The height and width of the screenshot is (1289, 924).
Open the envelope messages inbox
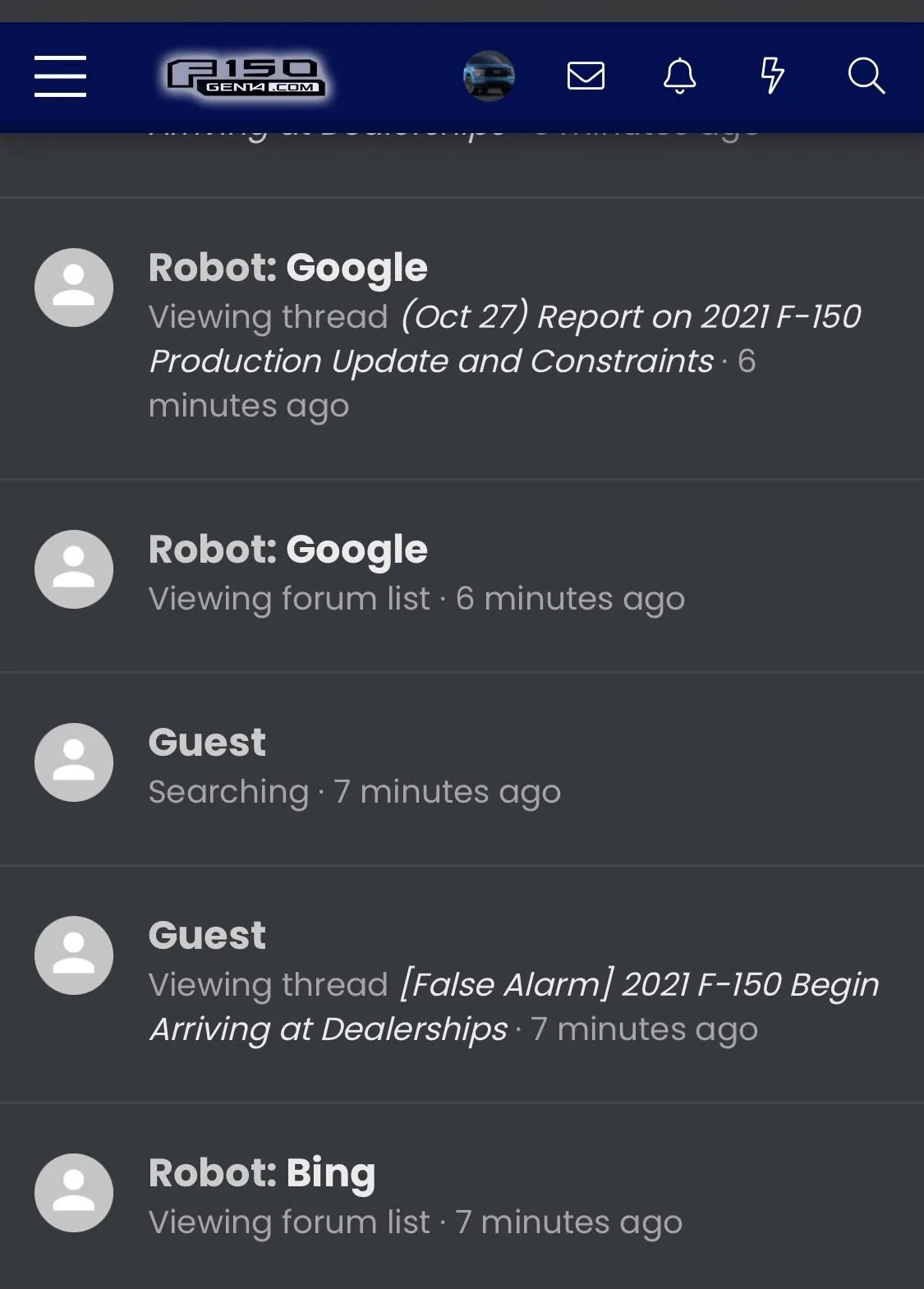pyautogui.click(x=586, y=76)
